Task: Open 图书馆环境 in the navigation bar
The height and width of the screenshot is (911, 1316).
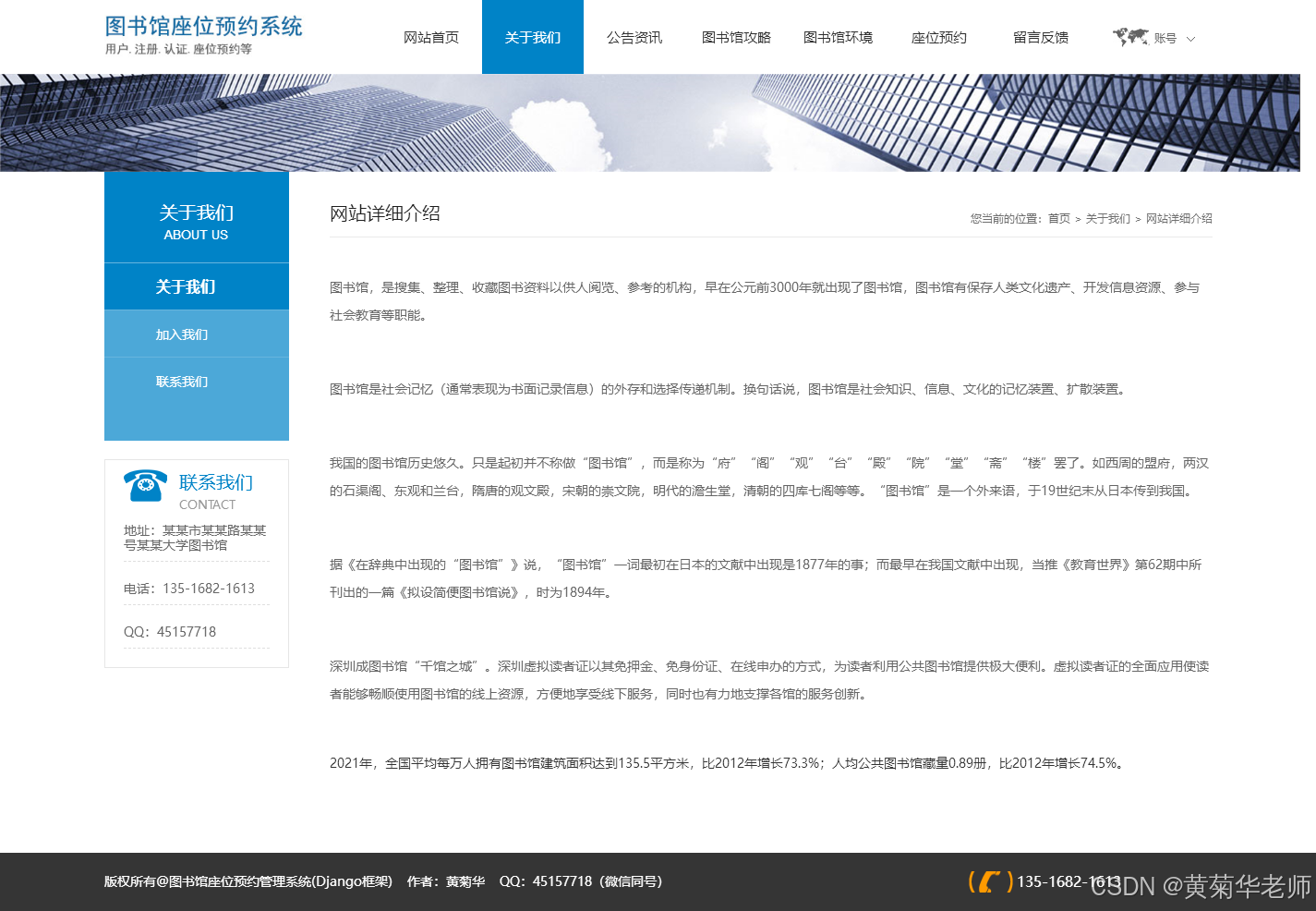Action: point(838,38)
